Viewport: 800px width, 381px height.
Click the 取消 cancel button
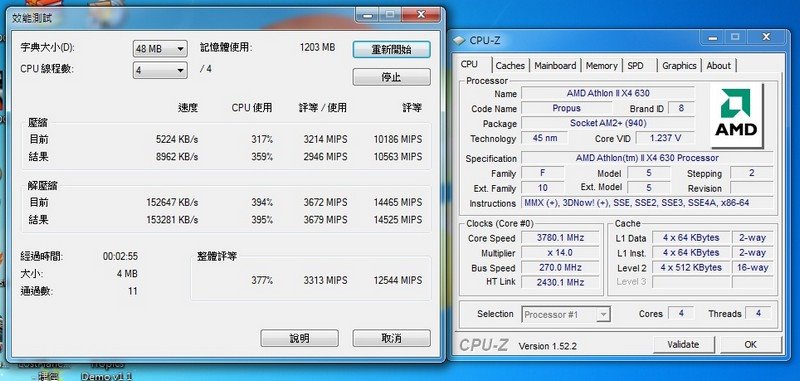coord(391,338)
